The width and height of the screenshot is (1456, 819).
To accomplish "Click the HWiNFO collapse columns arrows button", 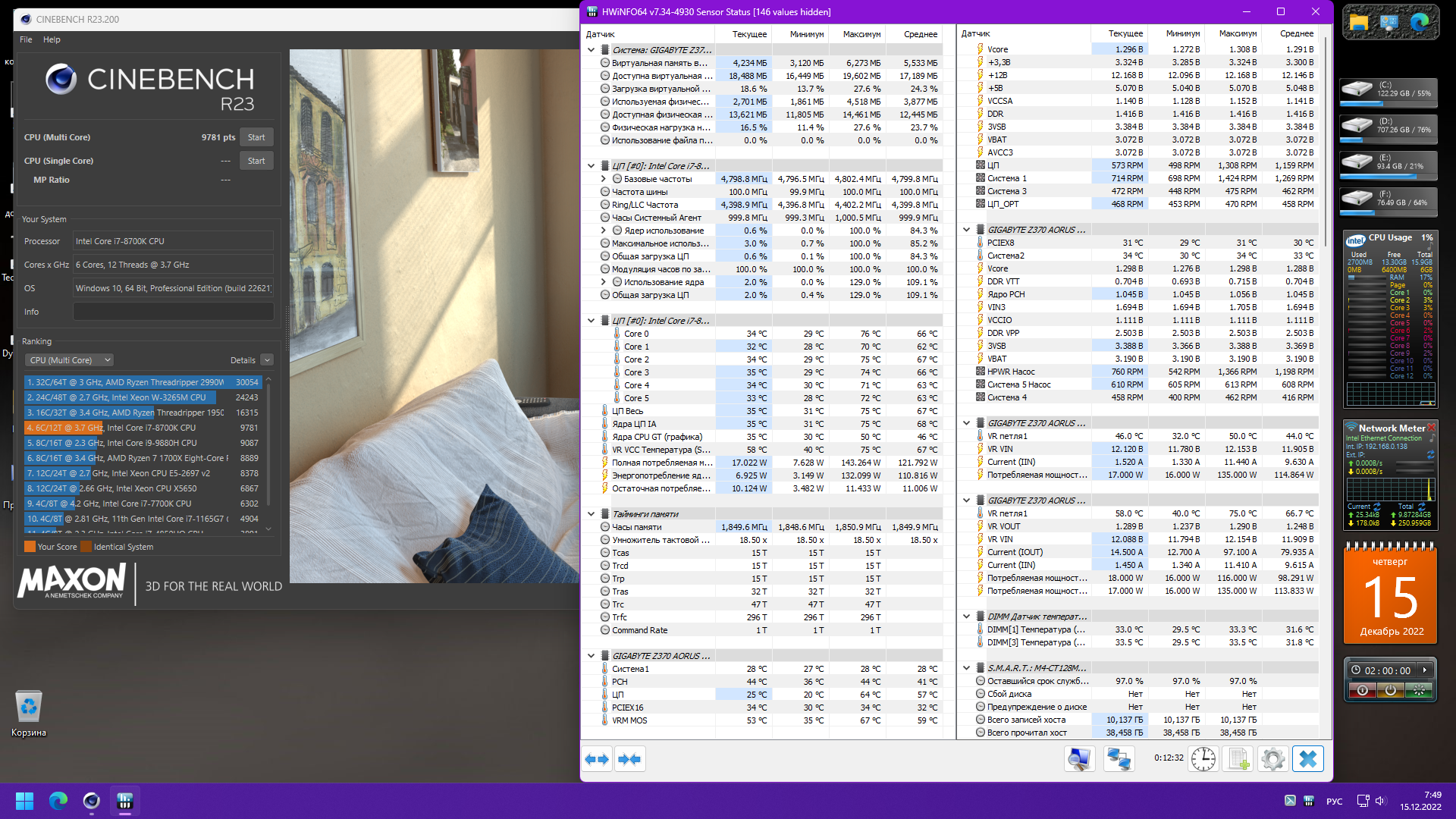I will [629, 759].
